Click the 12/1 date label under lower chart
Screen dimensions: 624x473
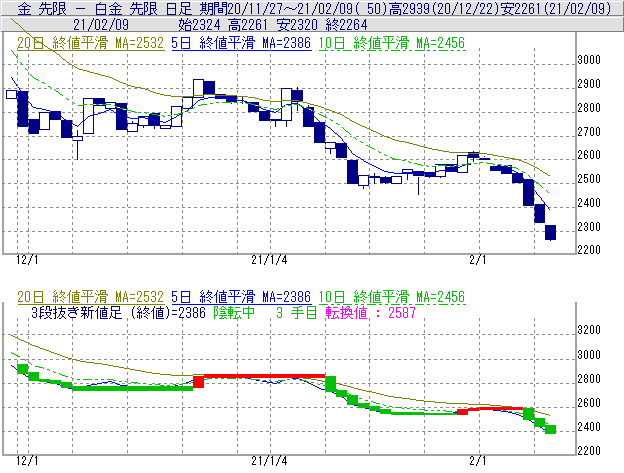point(27,461)
